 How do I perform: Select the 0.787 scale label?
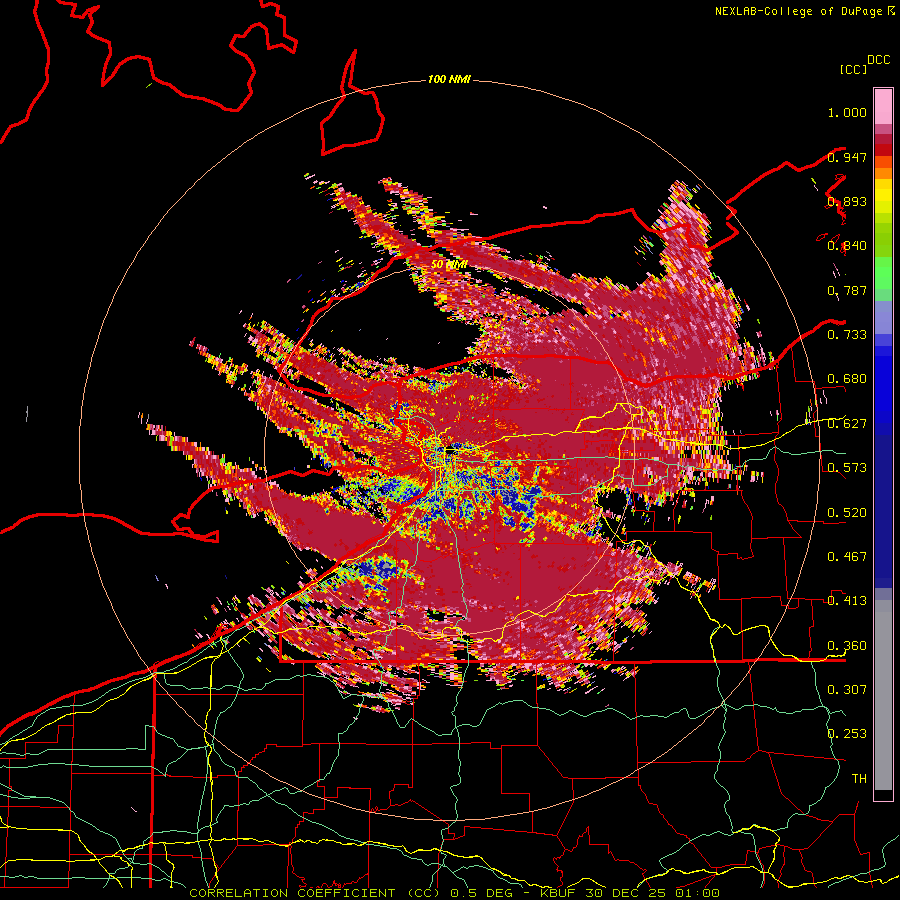click(x=847, y=290)
